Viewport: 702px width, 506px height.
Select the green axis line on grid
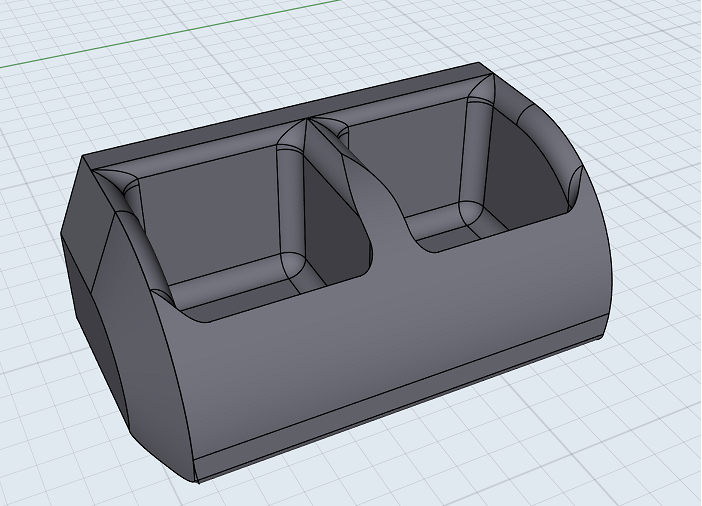click(170, 34)
